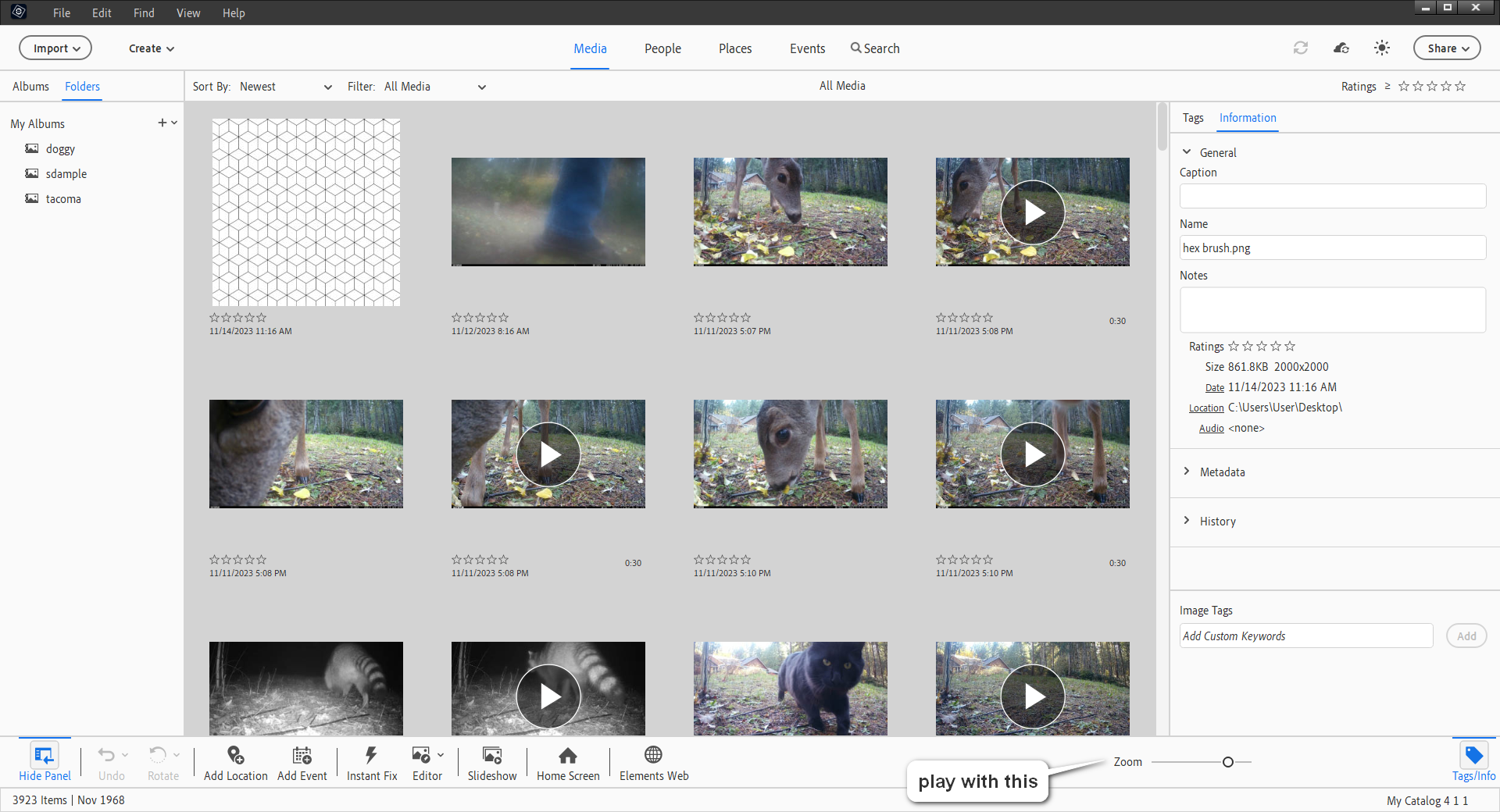This screenshot has height=812, width=1500.
Task: Open the Instant Fix tool
Action: [371, 762]
